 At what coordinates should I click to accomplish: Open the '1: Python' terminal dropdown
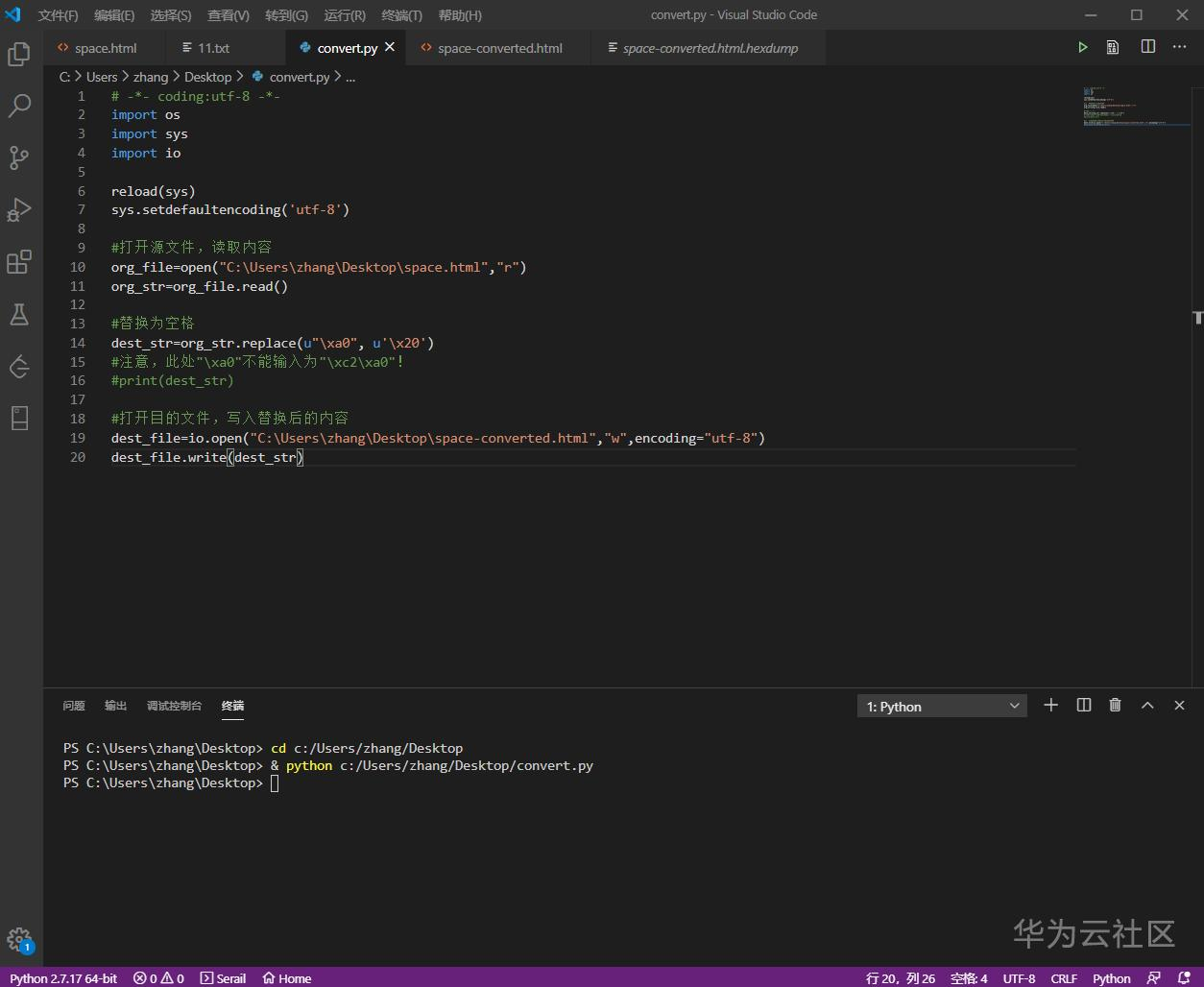(x=941, y=707)
